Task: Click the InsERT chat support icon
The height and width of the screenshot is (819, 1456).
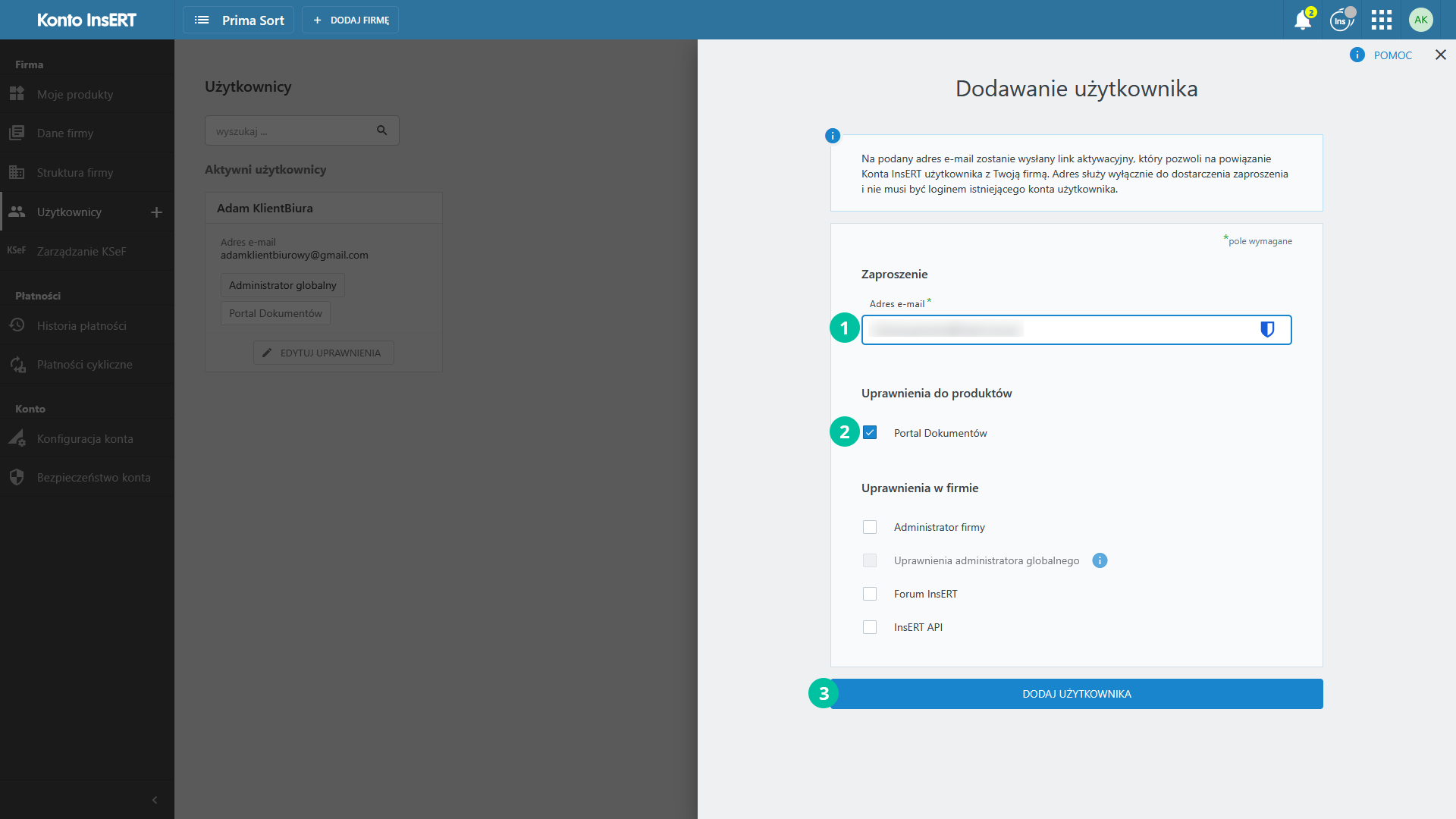Action: (1341, 20)
